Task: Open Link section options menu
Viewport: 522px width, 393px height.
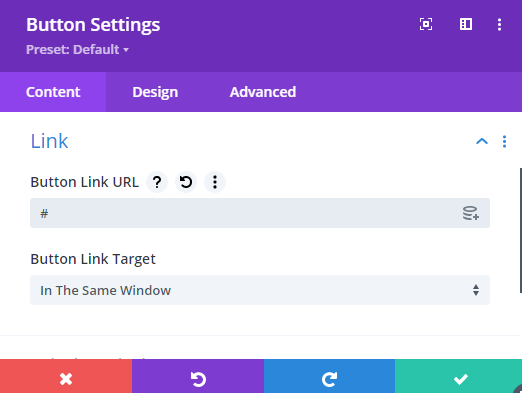Action: pos(504,141)
